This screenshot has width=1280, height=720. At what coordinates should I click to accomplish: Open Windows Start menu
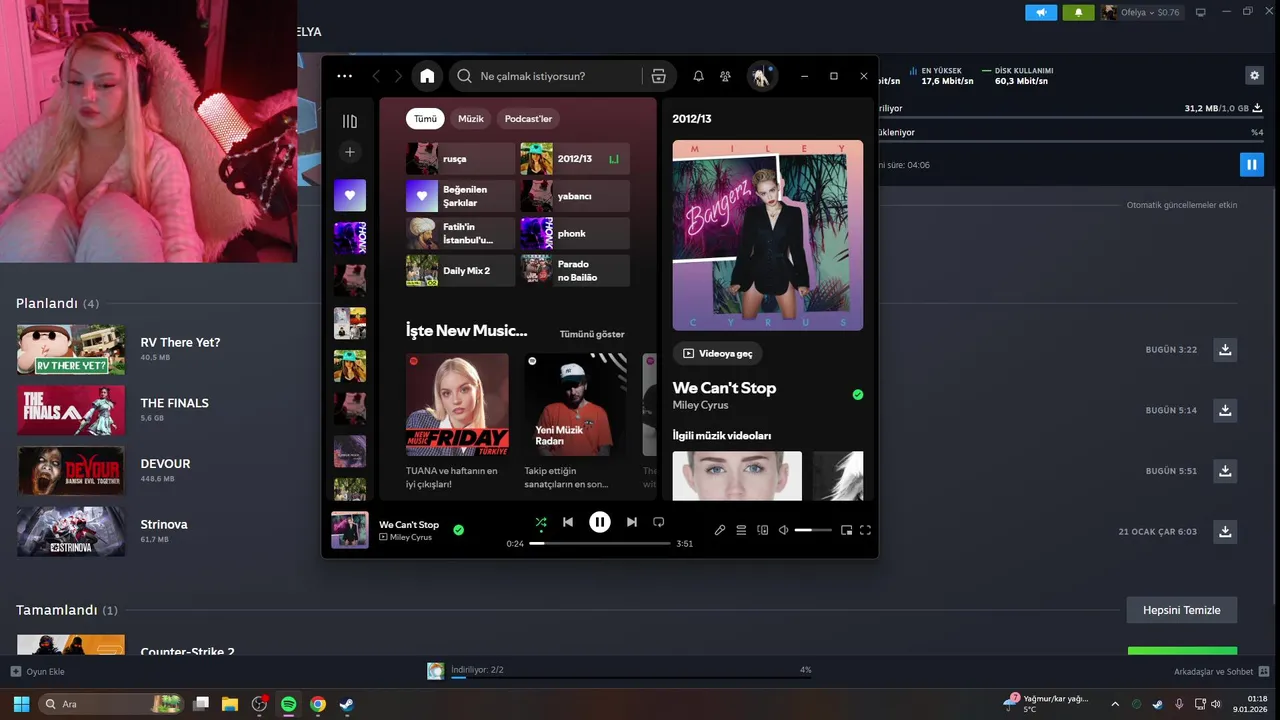pos(21,704)
